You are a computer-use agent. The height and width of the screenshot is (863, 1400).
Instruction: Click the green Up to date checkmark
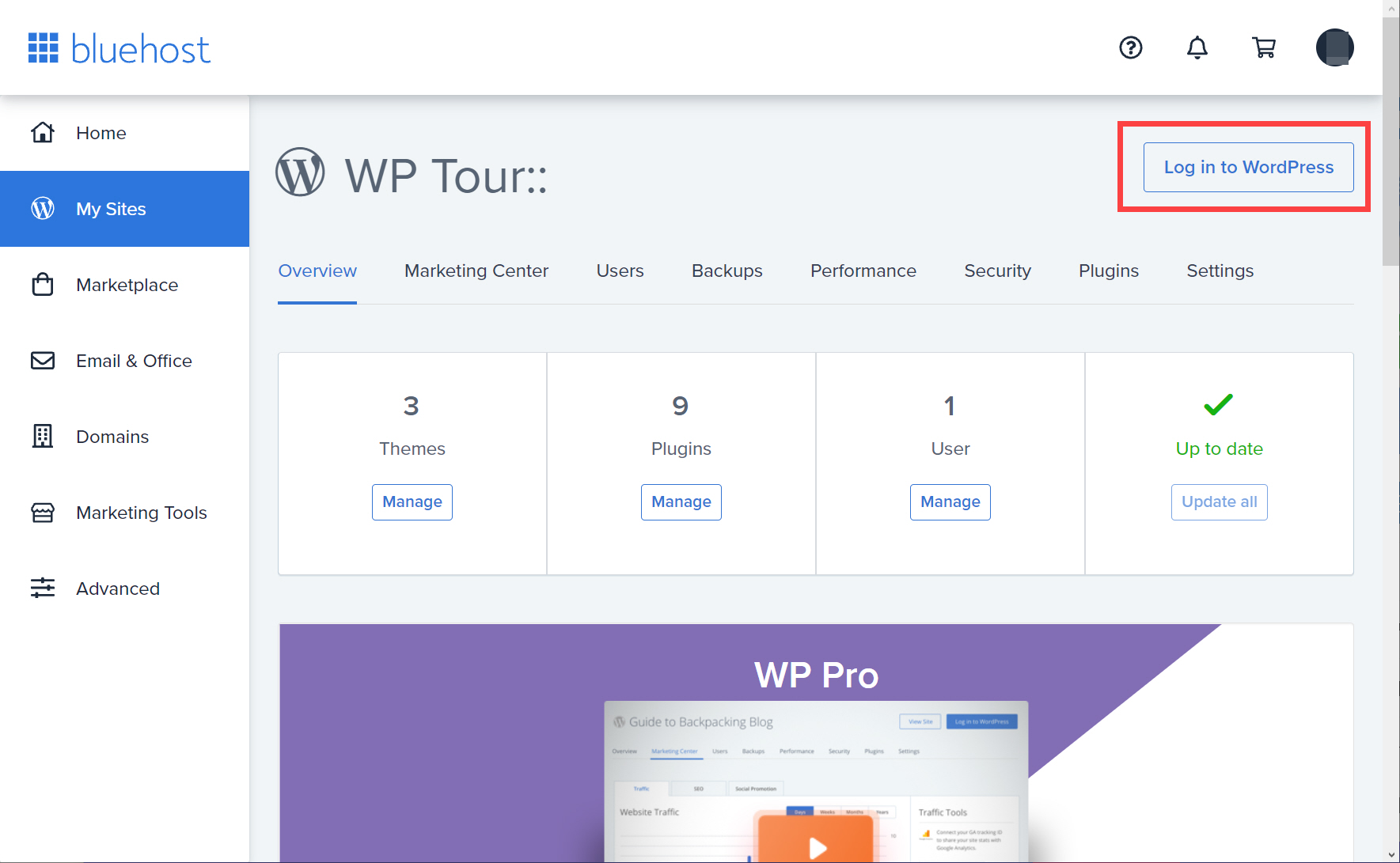click(x=1218, y=404)
